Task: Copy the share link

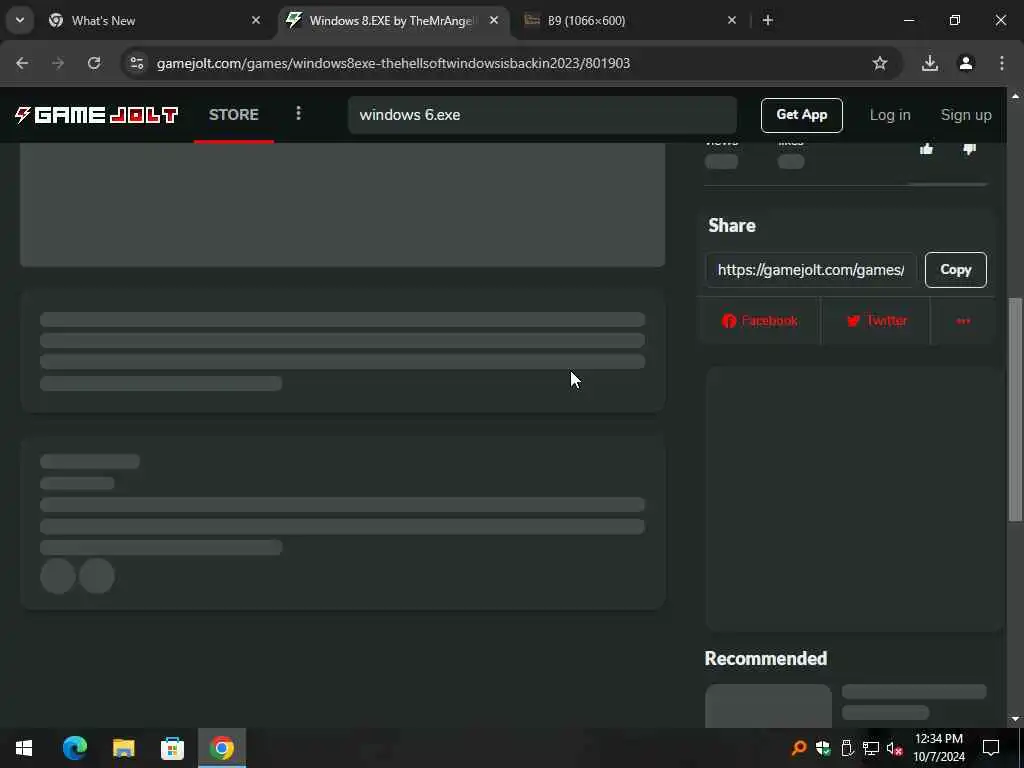Action: (x=955, y=270)
